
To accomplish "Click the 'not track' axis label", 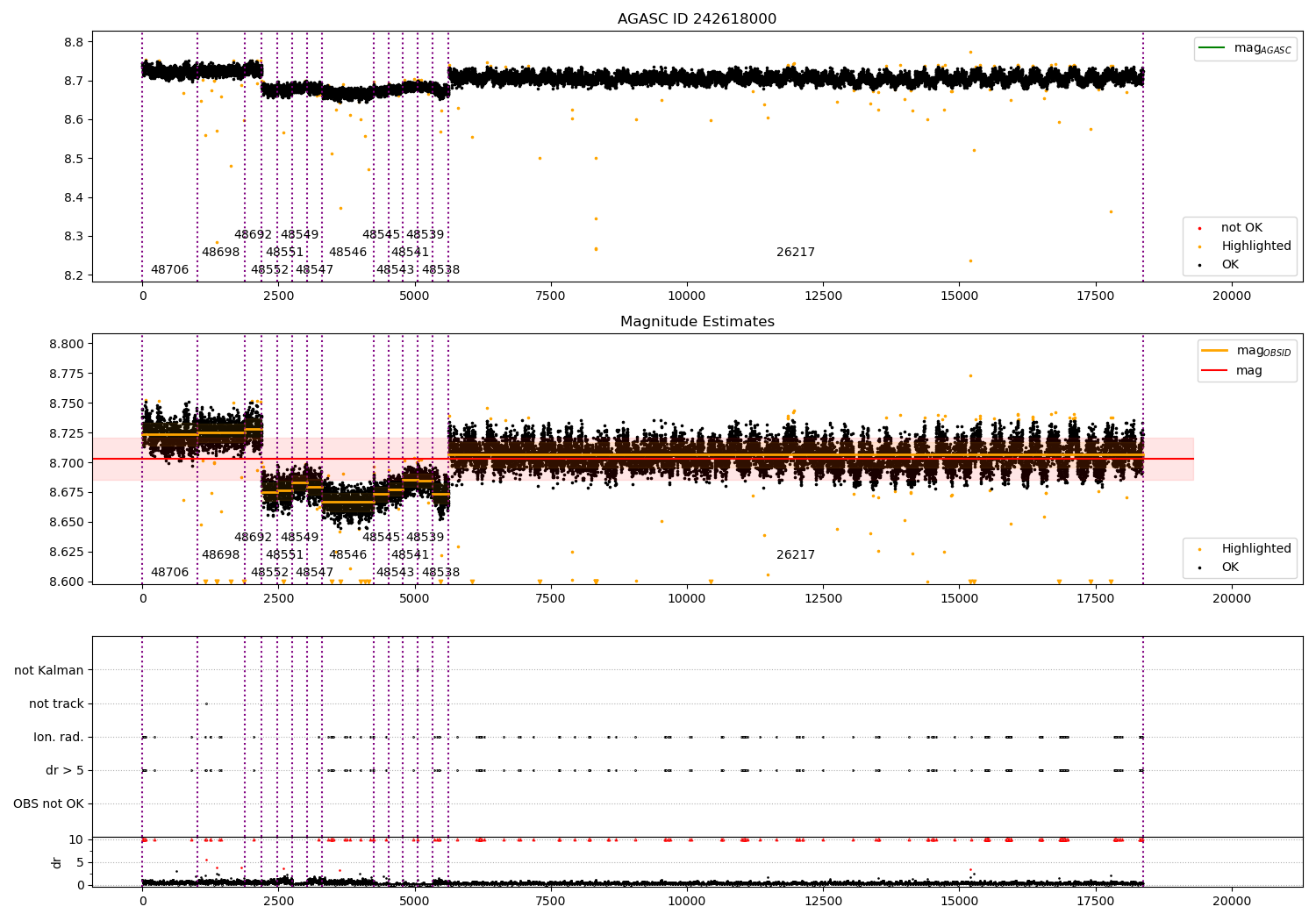I will click(56, 703).
